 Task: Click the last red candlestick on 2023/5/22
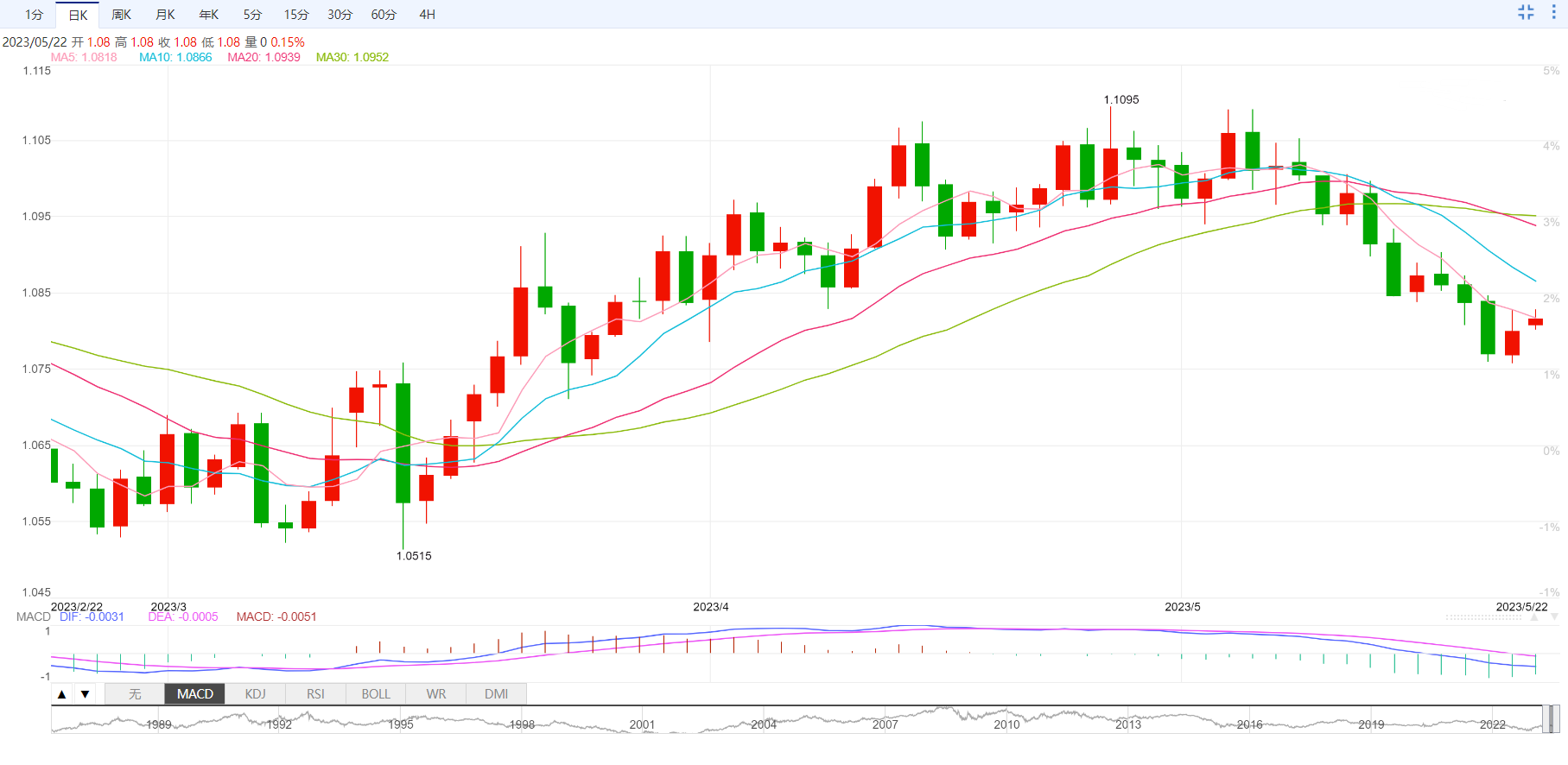pyautogui.click(x=1535, y=321)
